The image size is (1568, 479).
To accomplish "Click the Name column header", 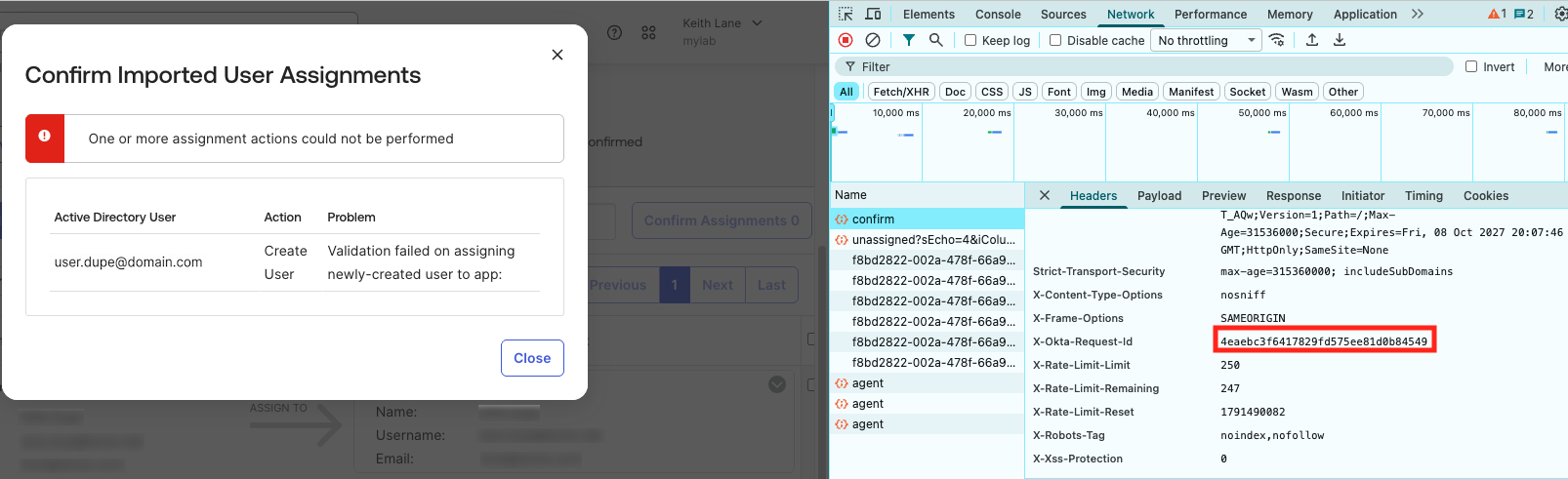I will (x=927, y=195).
